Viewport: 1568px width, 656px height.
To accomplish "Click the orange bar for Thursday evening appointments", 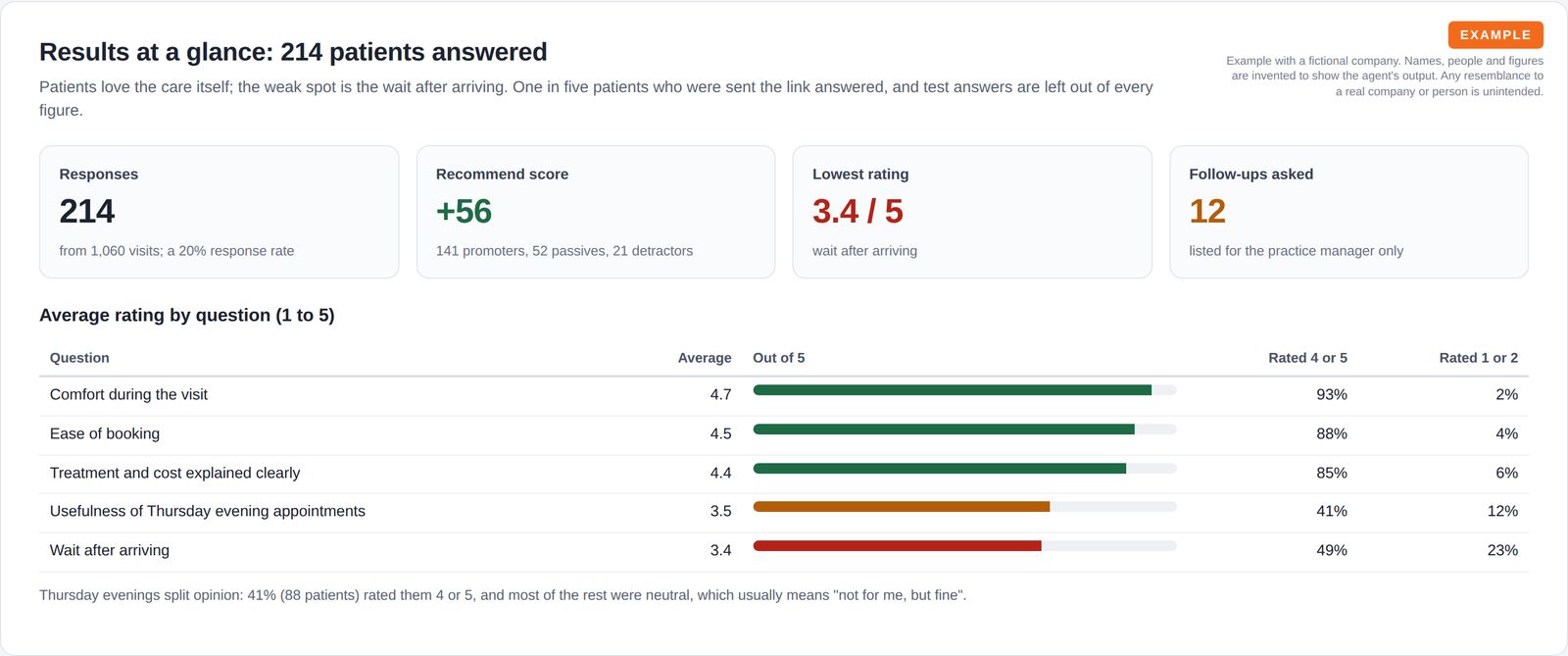I will click(x=901, y=507).
